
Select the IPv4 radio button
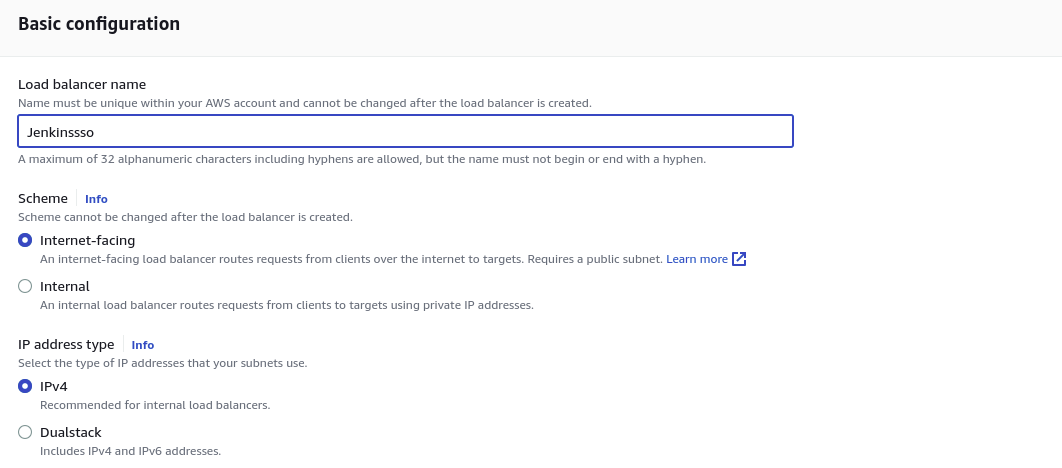pyautogui.click(x=25, y=386)
